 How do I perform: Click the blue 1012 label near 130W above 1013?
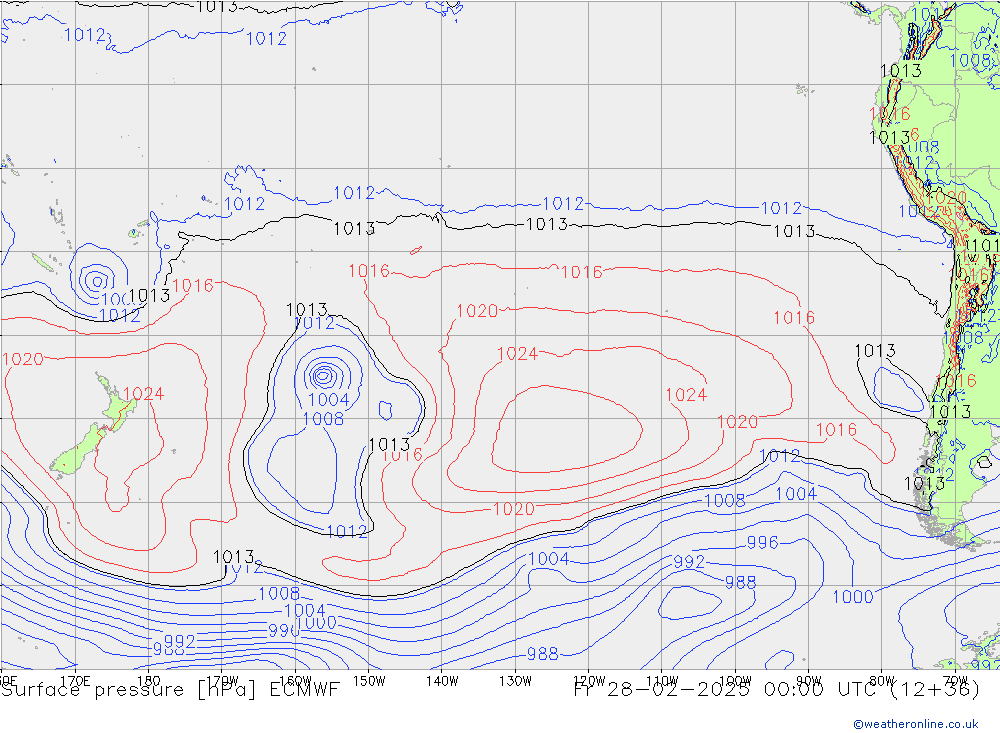563,204
